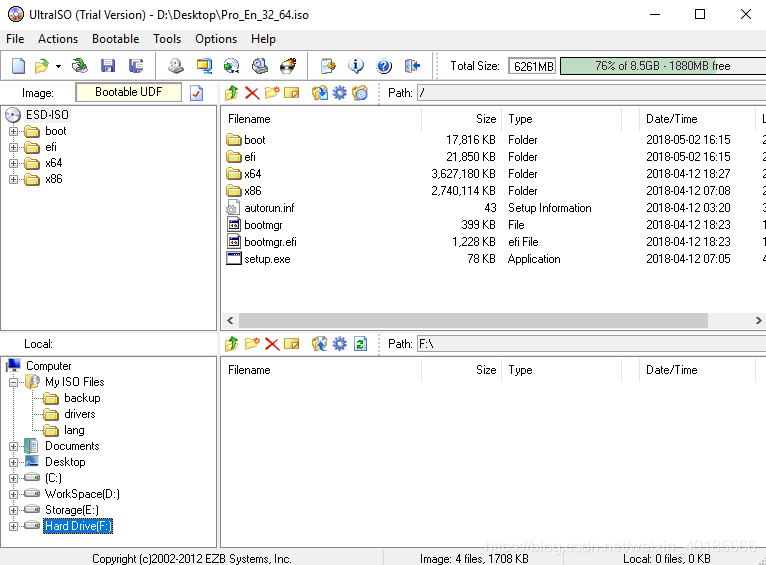The width and height of the screenshot is (766, 565).
Task: Click the Exit door icon
Action: [412, 65]
